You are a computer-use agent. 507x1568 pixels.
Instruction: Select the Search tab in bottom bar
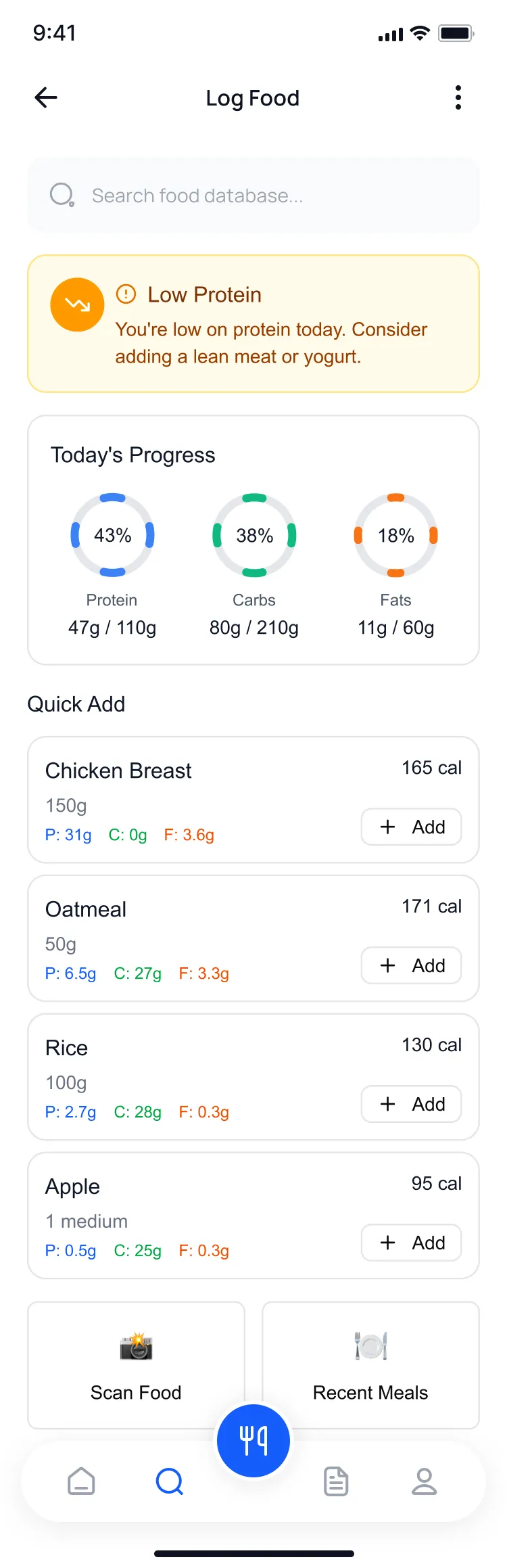[x=169, y=1481]
